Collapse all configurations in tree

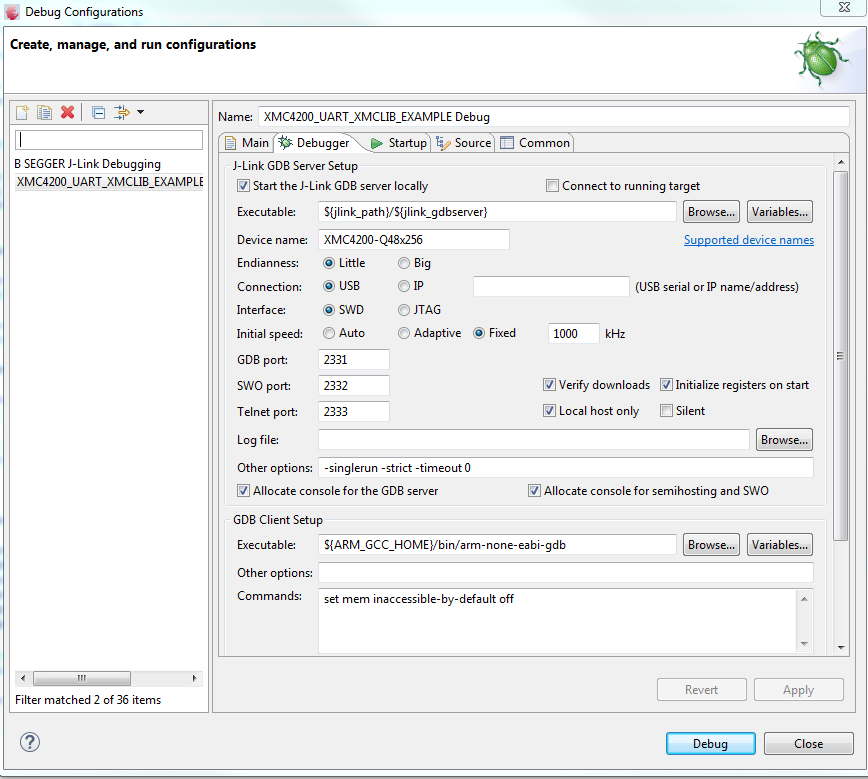click(x=99, y=113)
